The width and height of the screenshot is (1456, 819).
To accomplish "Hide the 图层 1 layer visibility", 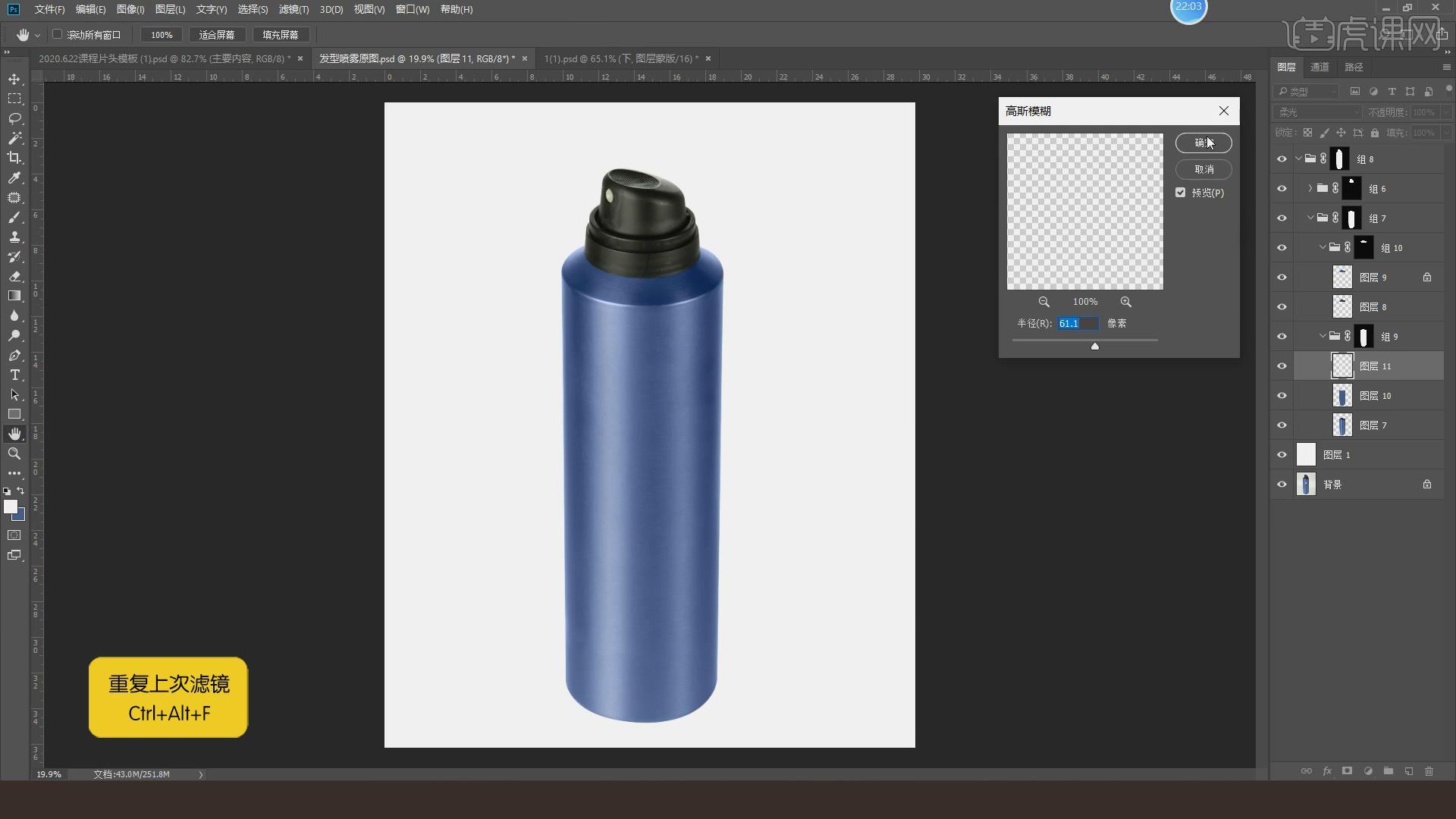I will [1282, 455].
